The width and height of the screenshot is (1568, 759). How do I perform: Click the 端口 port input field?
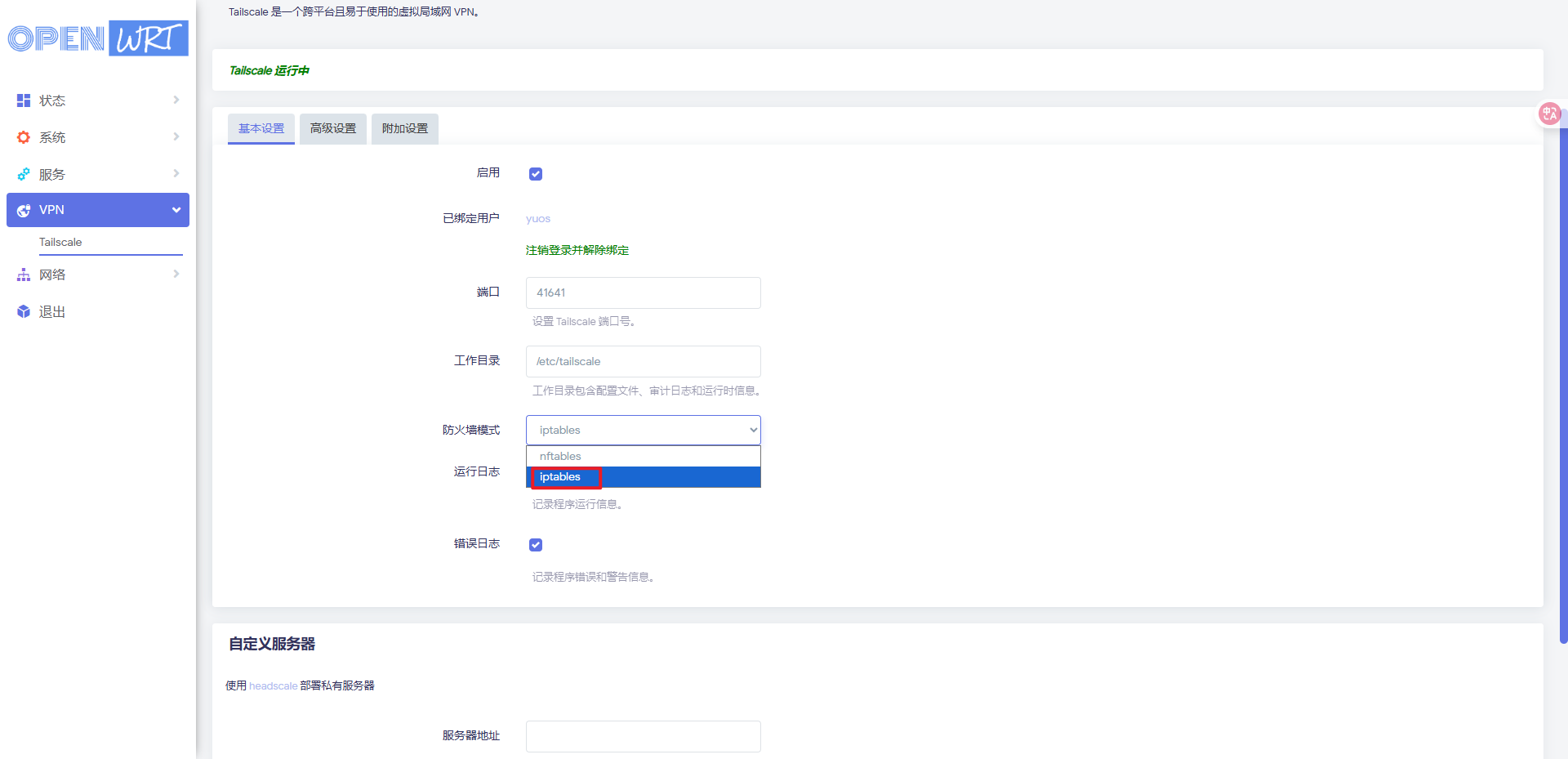[x=643, y=292]
